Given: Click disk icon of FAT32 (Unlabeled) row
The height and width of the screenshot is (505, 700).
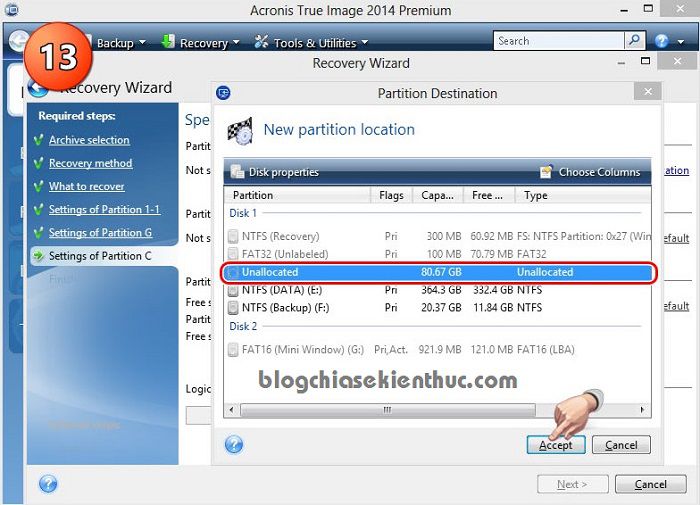Looking at the screenshot, I should 233,254.
